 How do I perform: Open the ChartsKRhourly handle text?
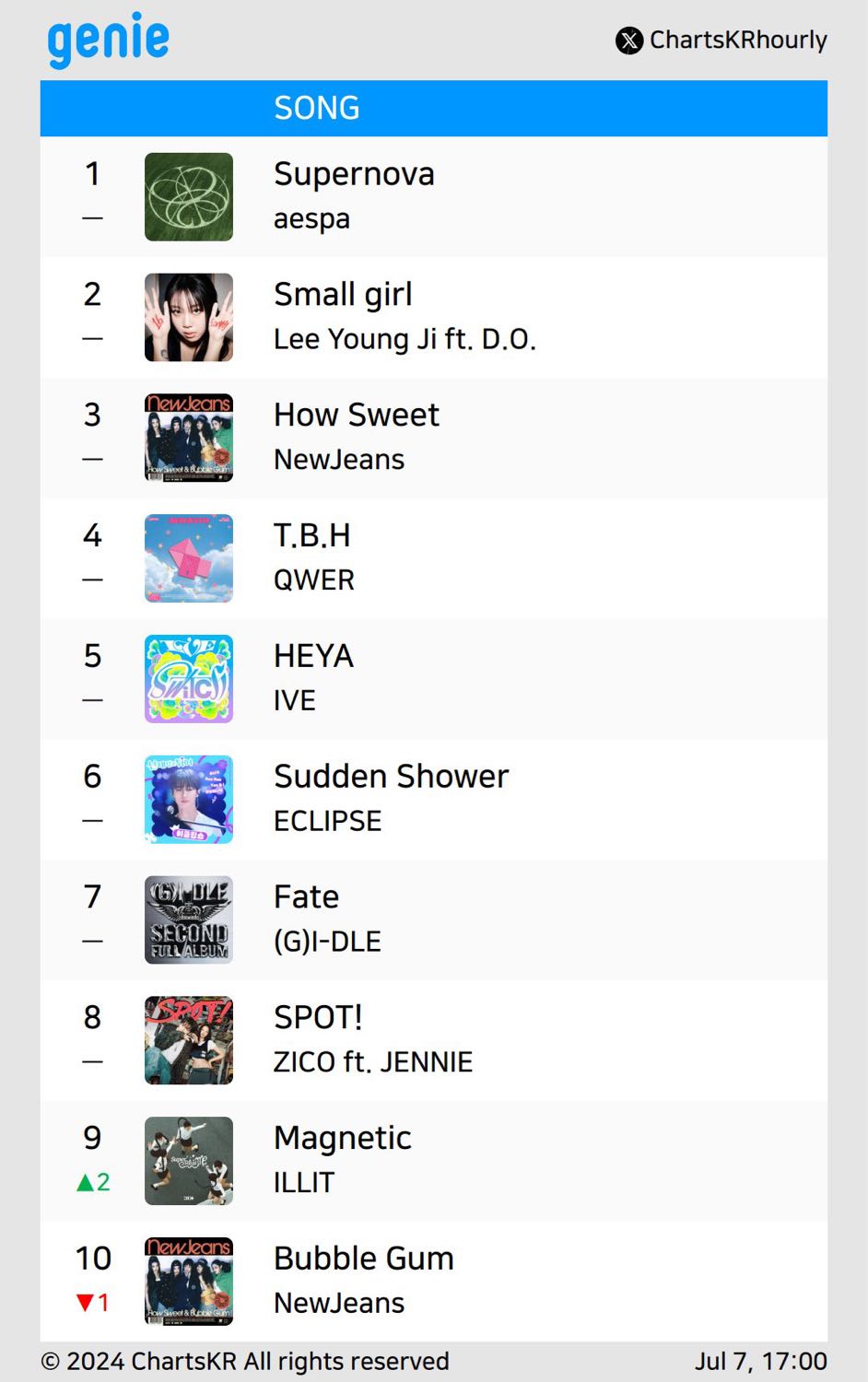738,41
